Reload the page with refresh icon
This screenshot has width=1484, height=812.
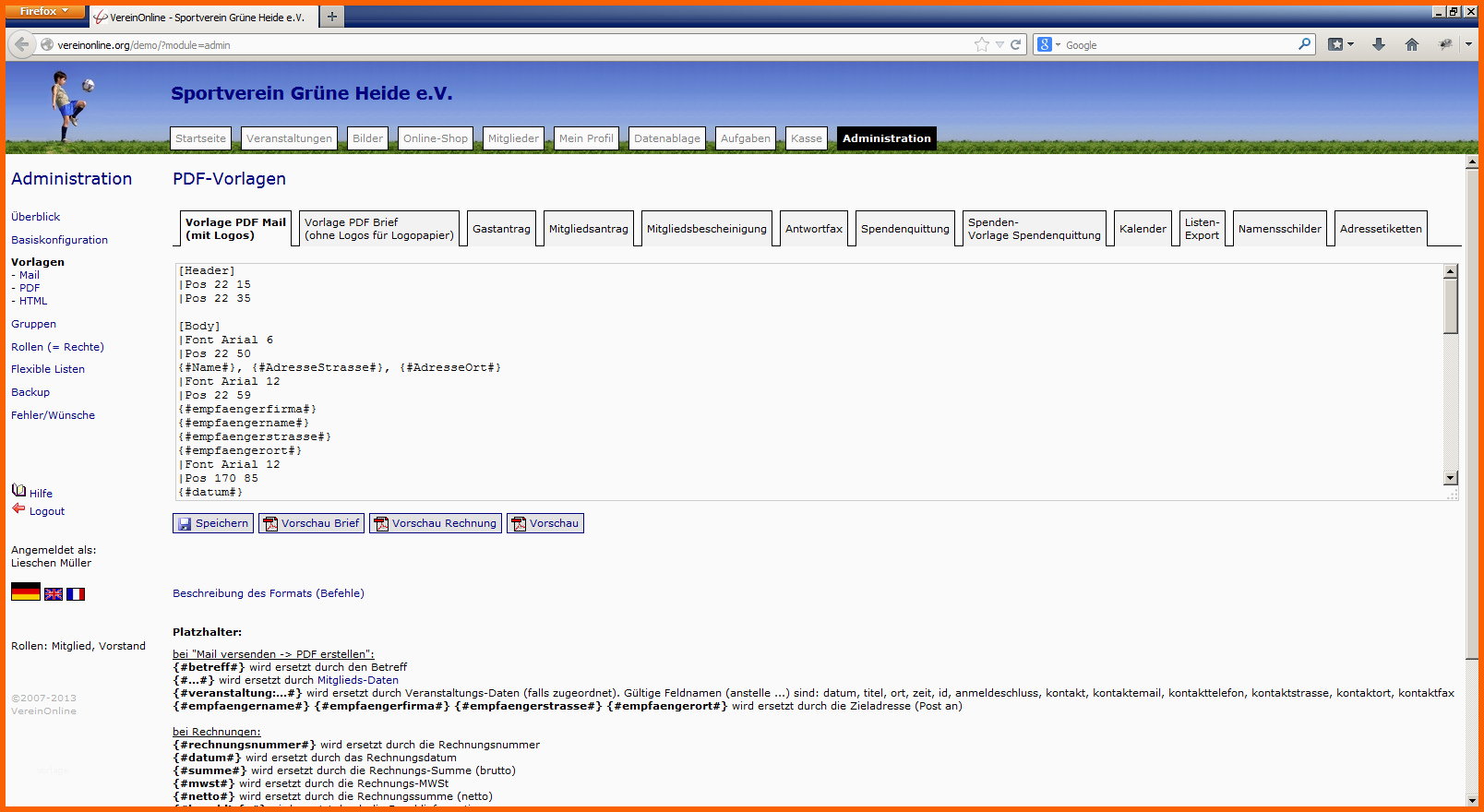click(1015, 44)
